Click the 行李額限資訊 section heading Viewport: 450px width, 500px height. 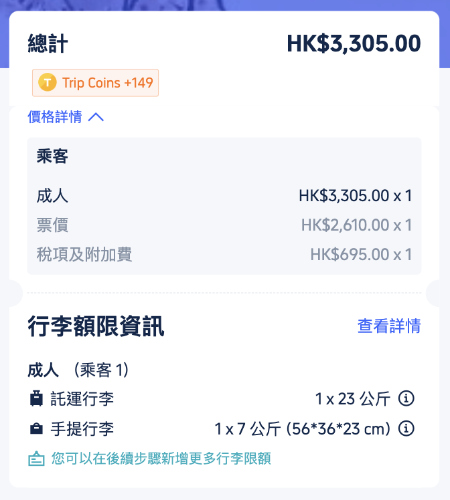coord(96,326)
